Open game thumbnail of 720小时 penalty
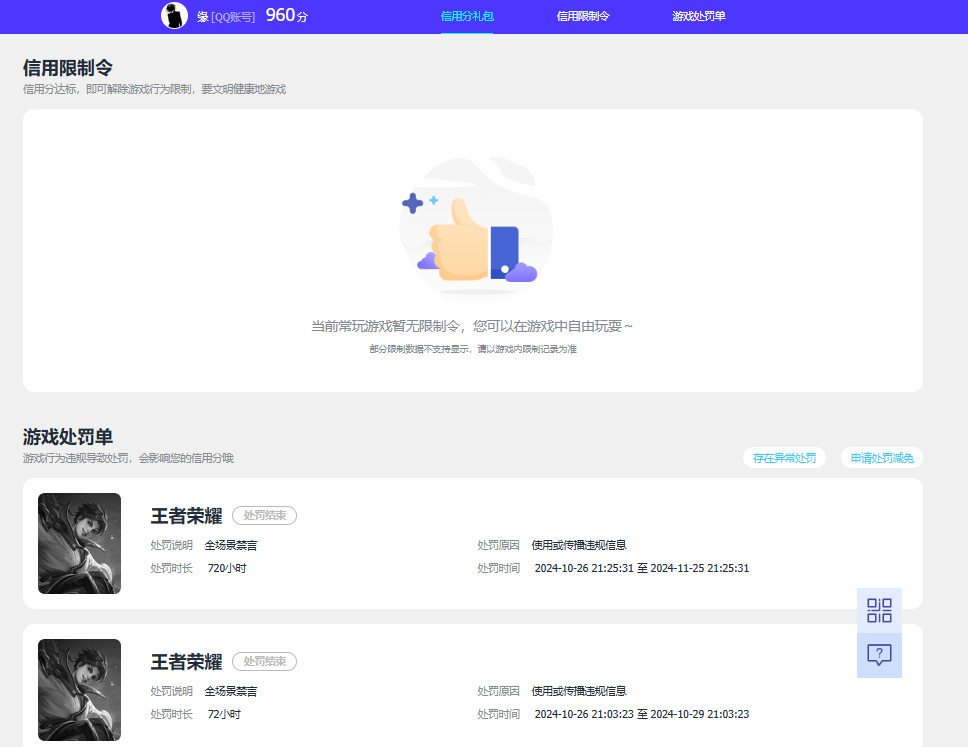 click(x=80, y=543)
